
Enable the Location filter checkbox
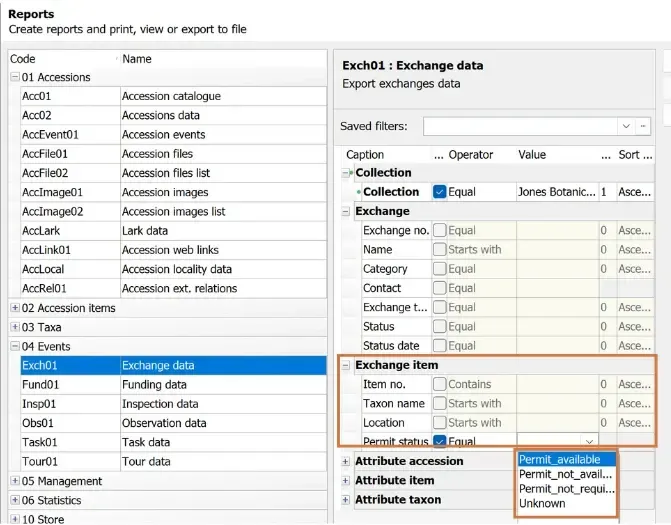[x=439, y=423]
